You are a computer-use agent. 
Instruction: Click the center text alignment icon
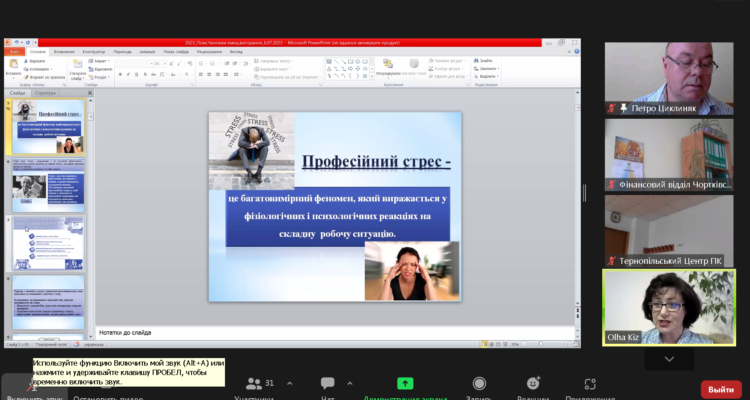209,74
